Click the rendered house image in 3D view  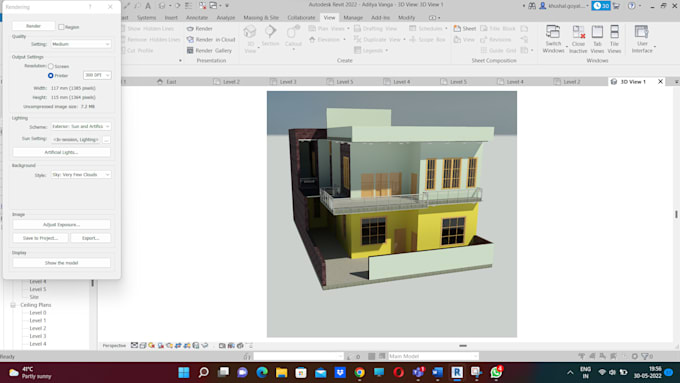click(392, 214)
